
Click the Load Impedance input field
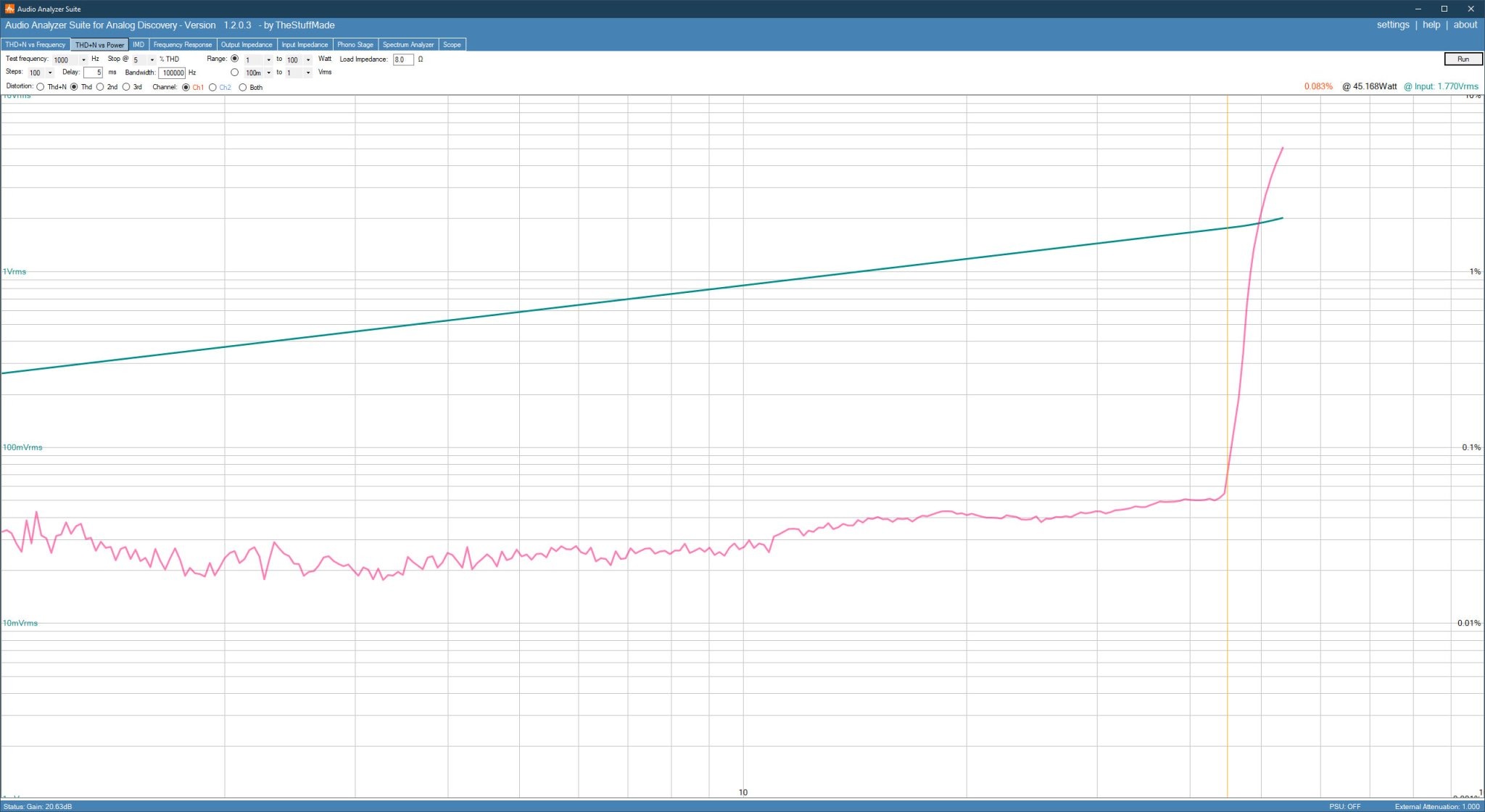(403, 59)
